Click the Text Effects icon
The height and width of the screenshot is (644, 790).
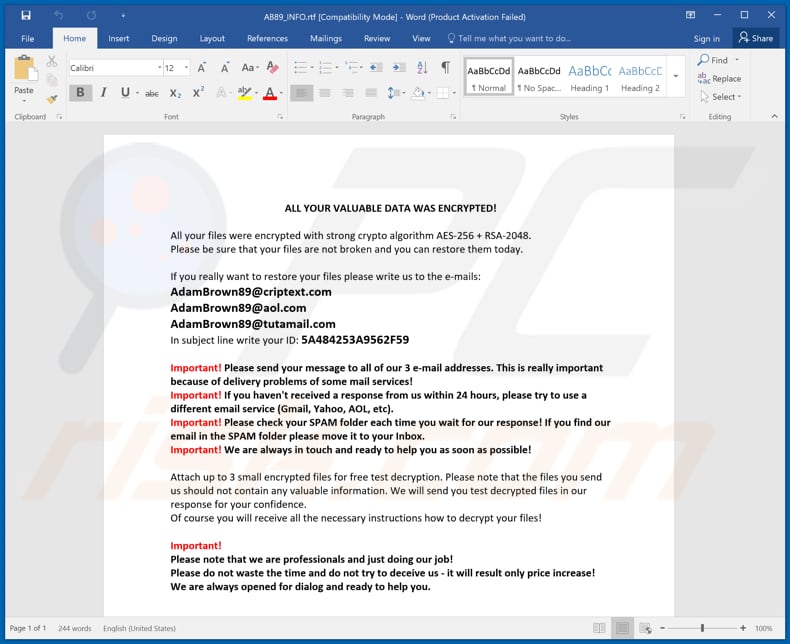tap(221, 93)
